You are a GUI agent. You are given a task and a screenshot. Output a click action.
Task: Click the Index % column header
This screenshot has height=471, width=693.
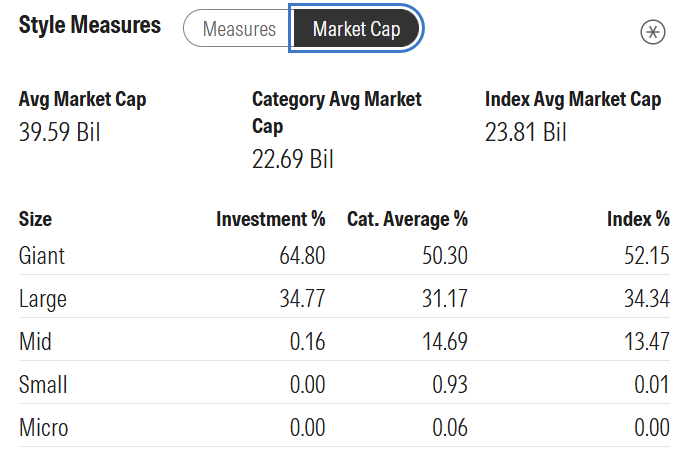[x=638, y=219]
